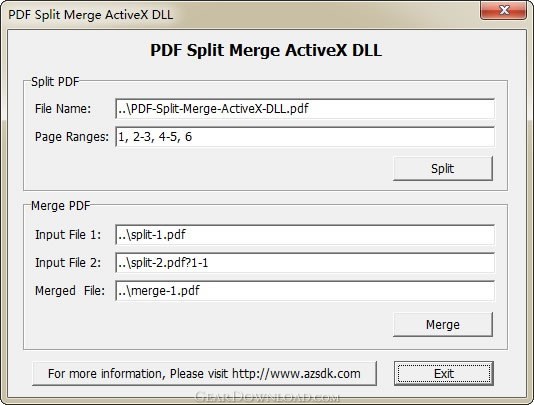Focus the Merged File text field
This screenshot has width=534, height=405.
pos(305,291)
